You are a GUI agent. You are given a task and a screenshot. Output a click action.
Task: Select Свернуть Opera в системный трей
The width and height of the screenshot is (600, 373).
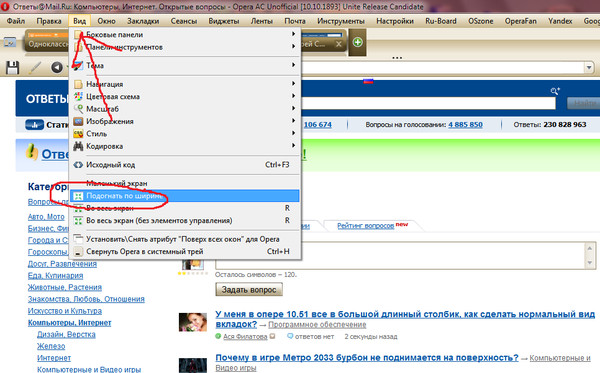pyautogui.click(x=184, y=252)
